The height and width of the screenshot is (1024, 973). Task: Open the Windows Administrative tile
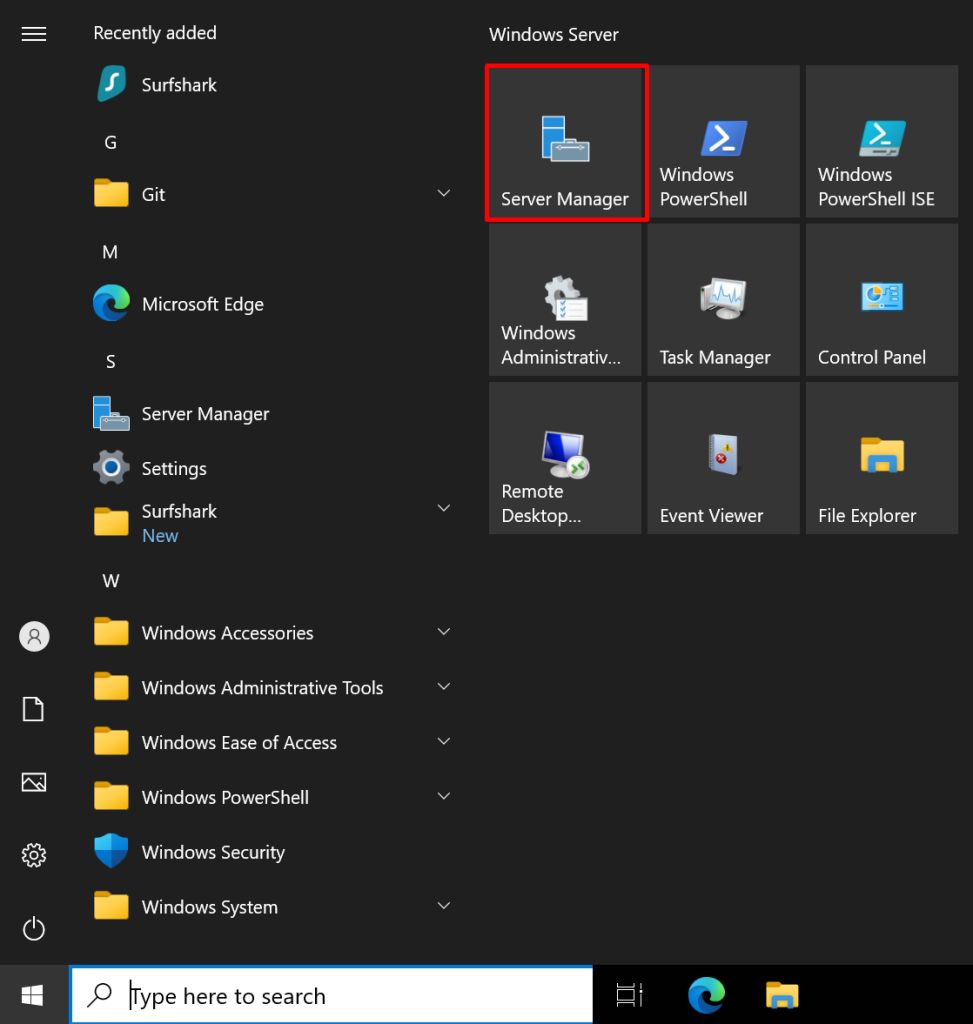tap(564, 299)
